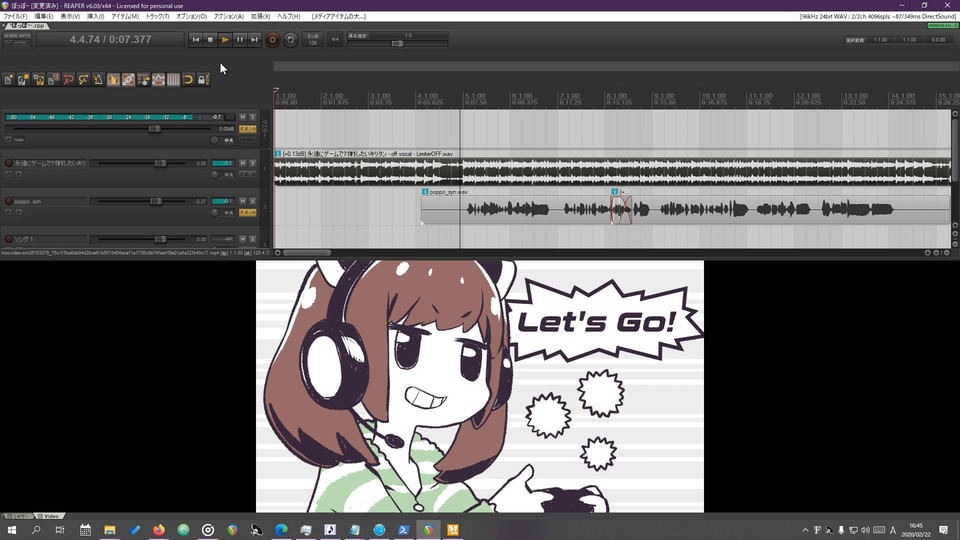Open the トラック(T) menu

coord(157,17)
